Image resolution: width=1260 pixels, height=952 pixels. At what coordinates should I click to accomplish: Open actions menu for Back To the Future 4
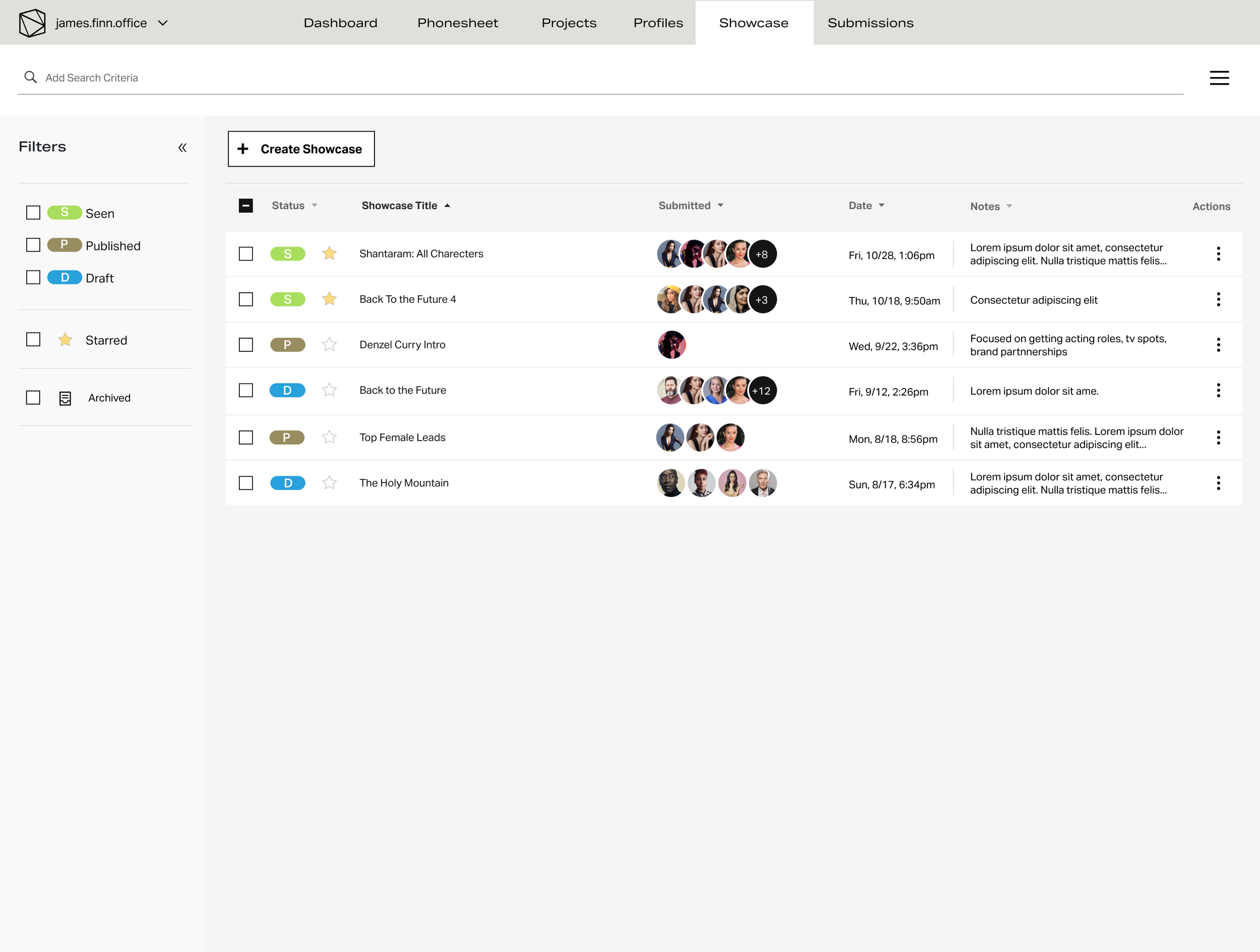(1218, 300)
